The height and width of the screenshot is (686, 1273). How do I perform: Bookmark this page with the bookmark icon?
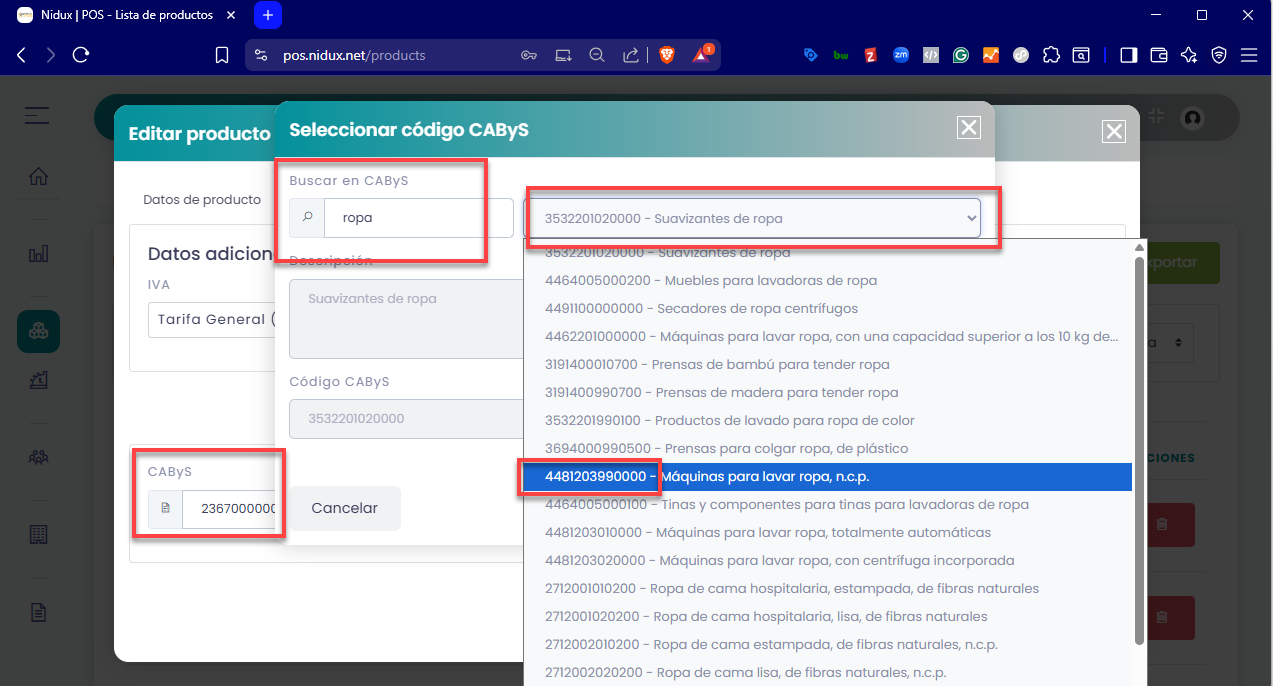coord(222,55)
